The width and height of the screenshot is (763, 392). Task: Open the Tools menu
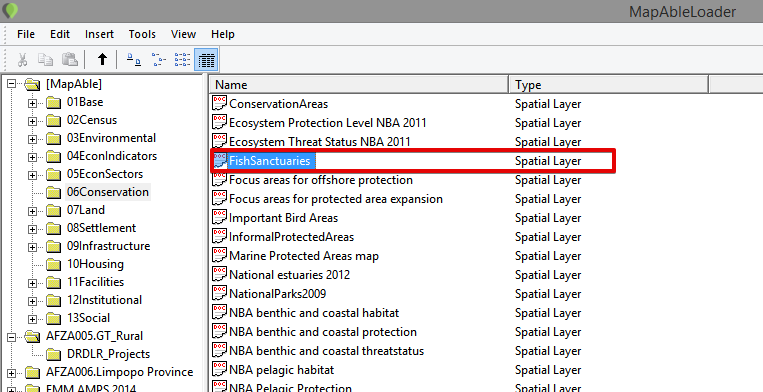[x=142, y=34]
